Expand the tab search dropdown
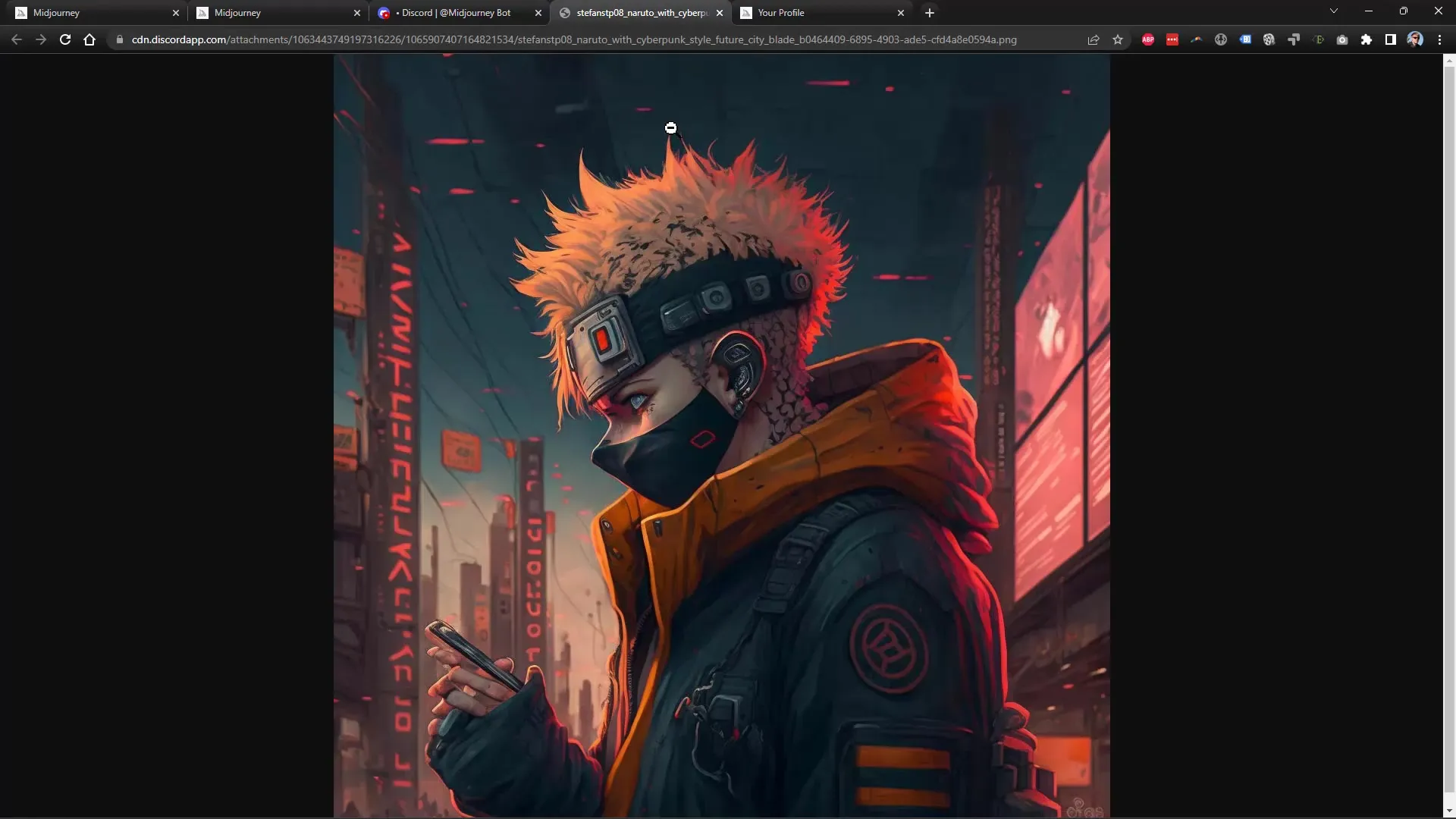Viewport: 1456px width, 819px height. 1334,11
